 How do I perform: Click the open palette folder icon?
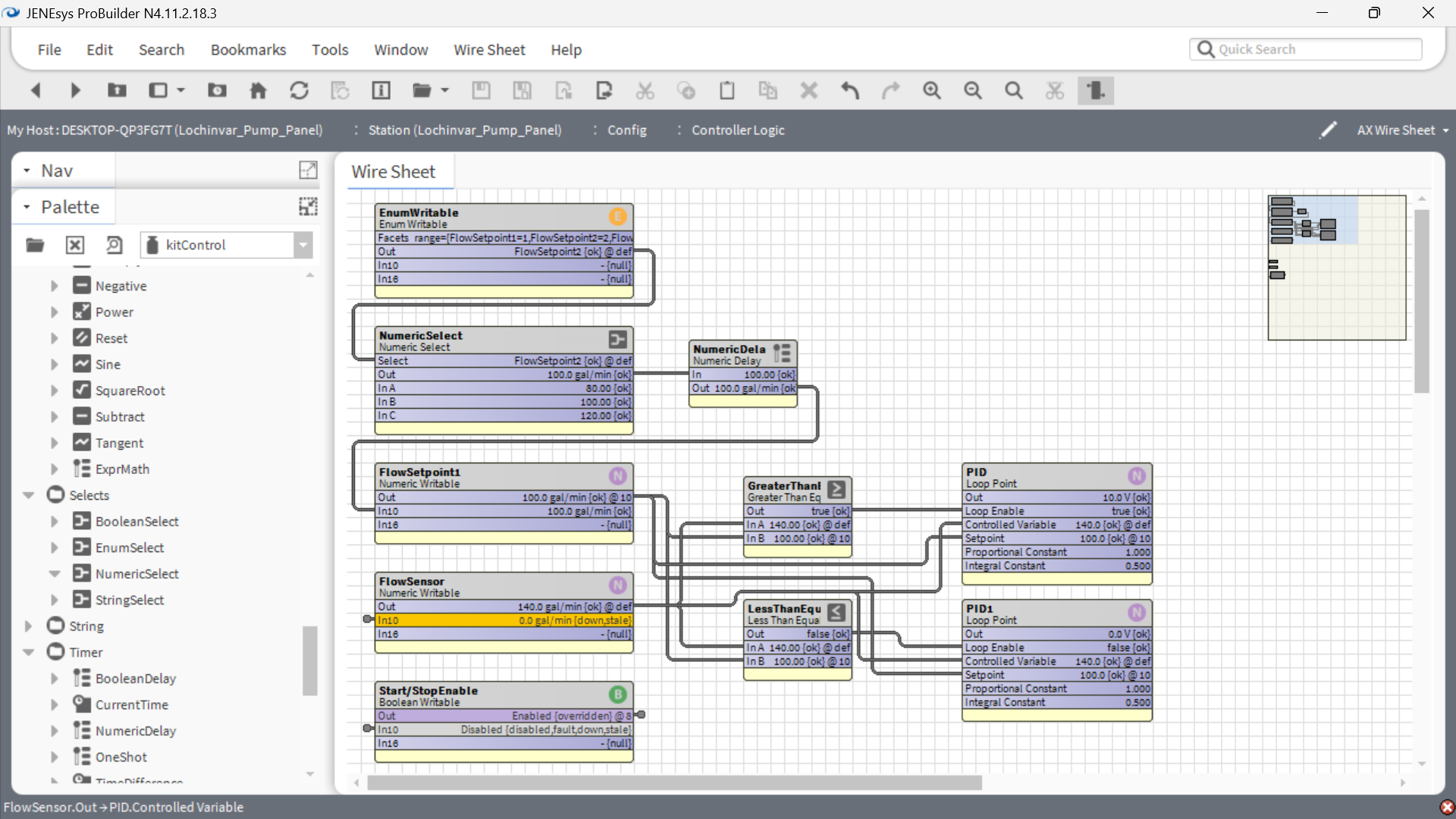click(x=35, y=245)
